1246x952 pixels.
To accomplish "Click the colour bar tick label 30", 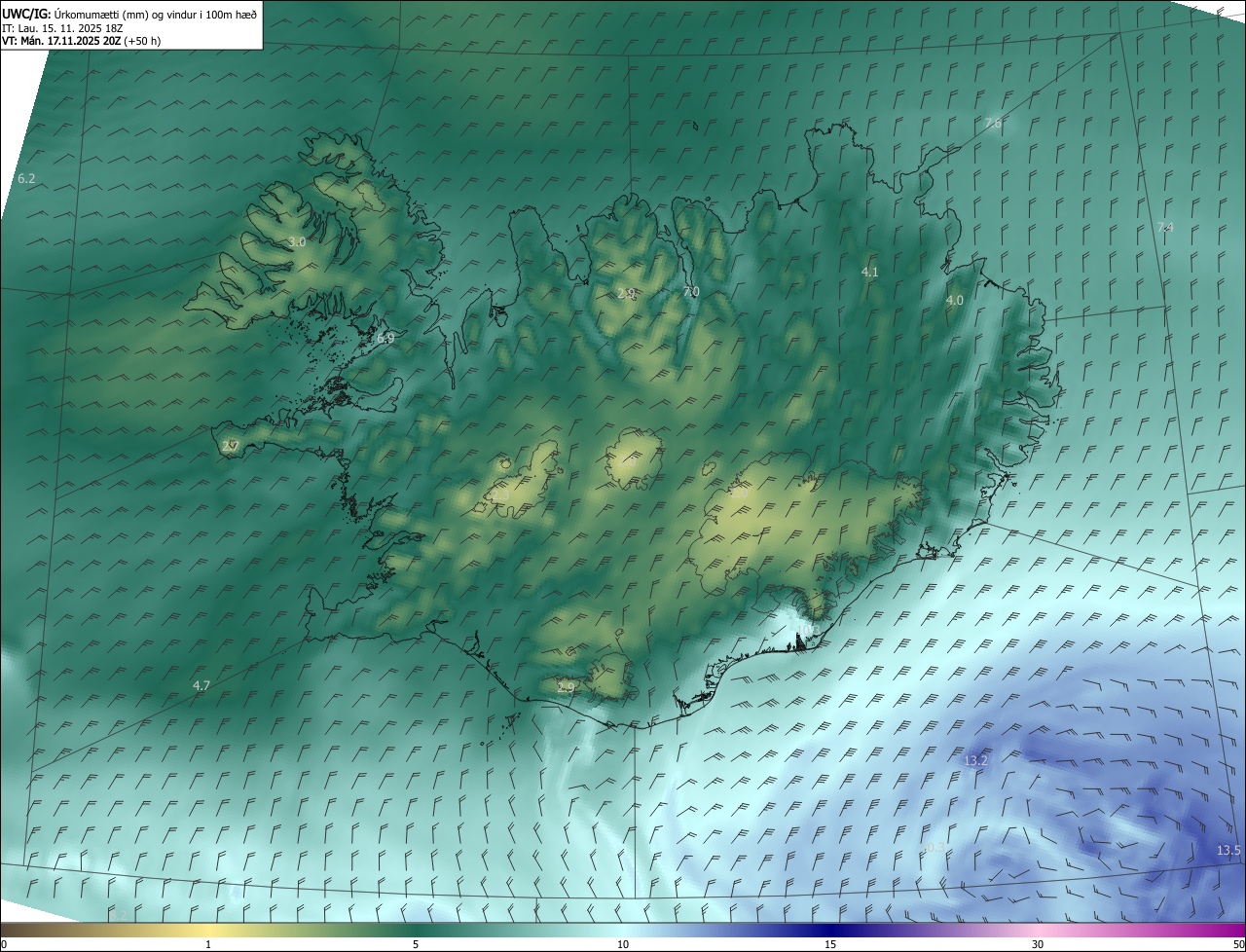I will [x=1038, y=944].
